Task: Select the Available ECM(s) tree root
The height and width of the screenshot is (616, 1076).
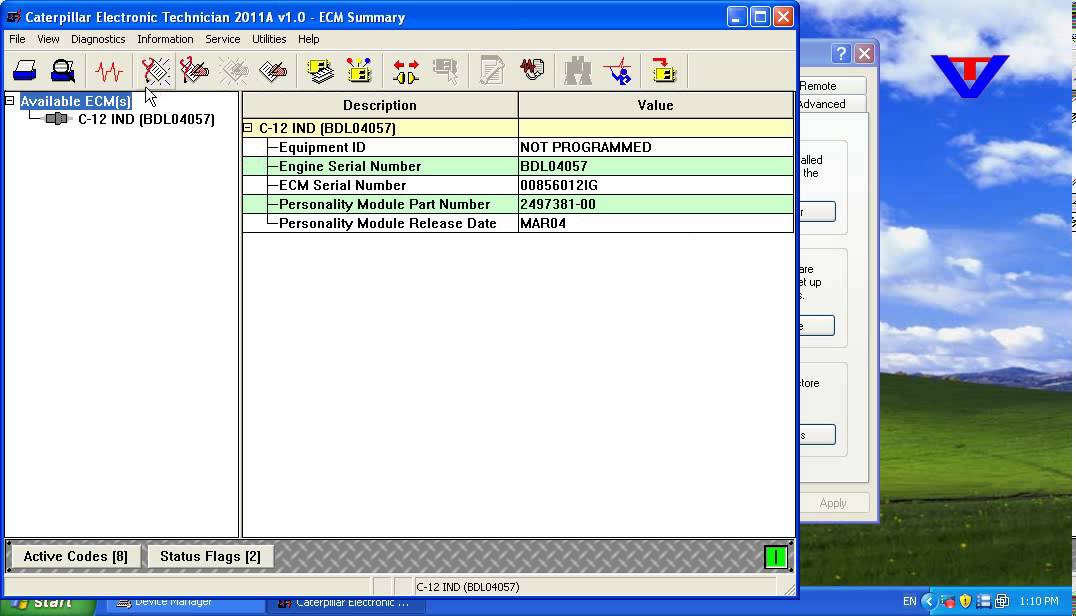Action: pos(75,102)
